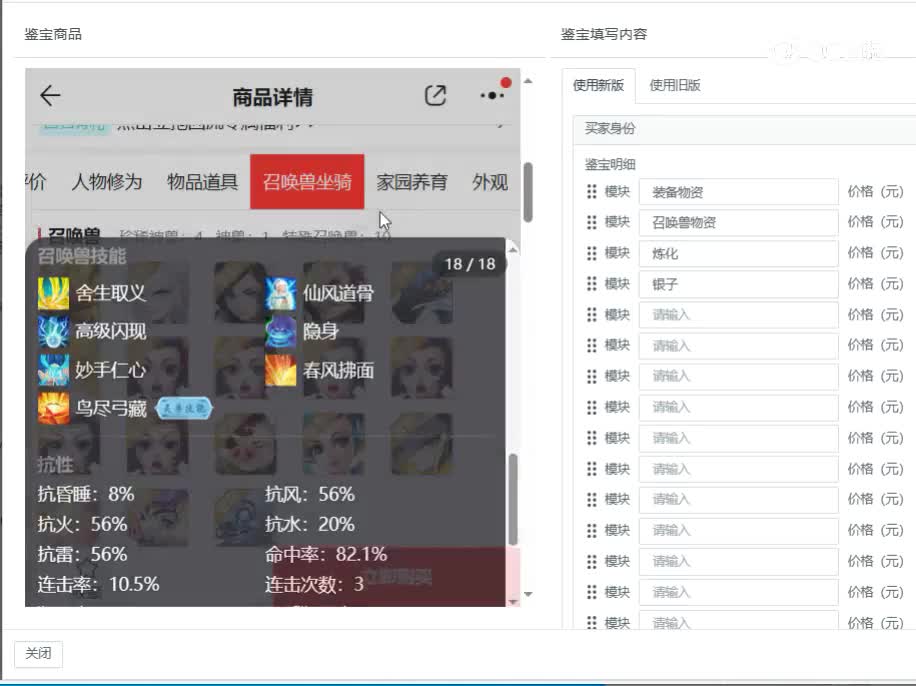
Task: Click the 妙手仁心 skill icon
Action: [53, 370]
